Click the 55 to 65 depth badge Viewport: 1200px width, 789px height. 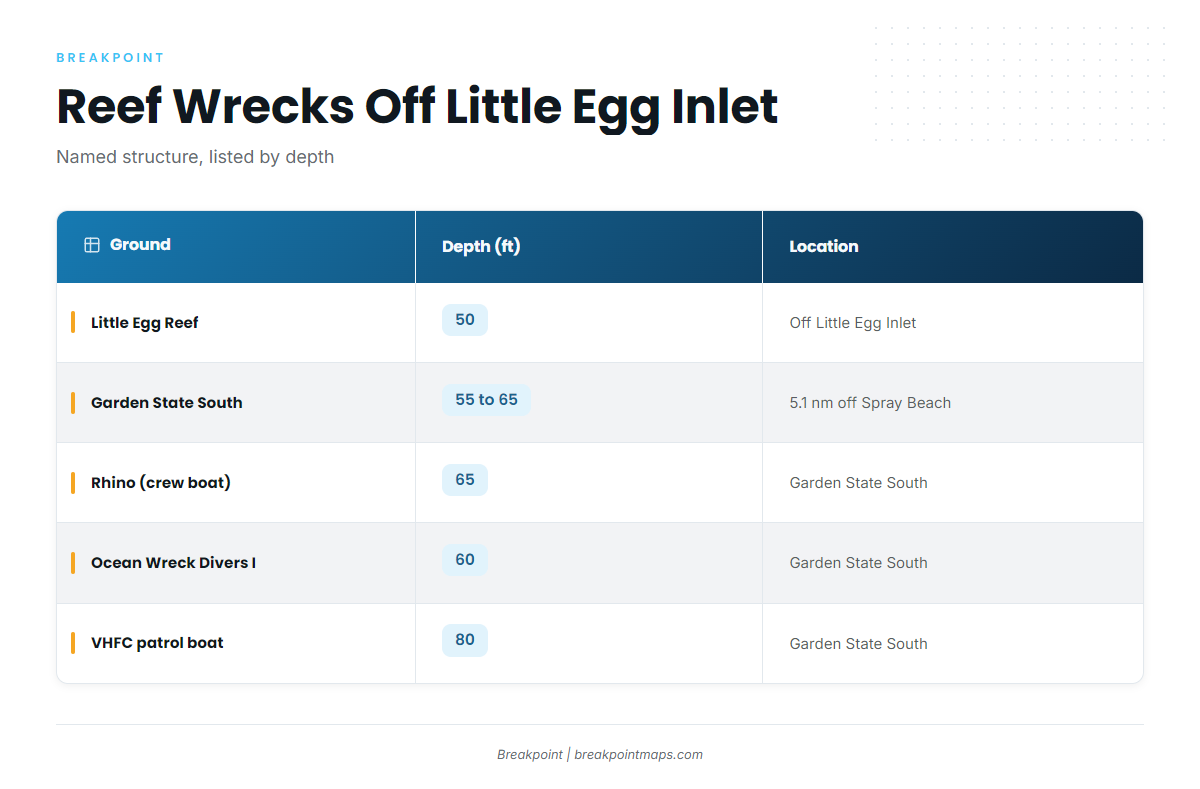[x=486, y=400]
